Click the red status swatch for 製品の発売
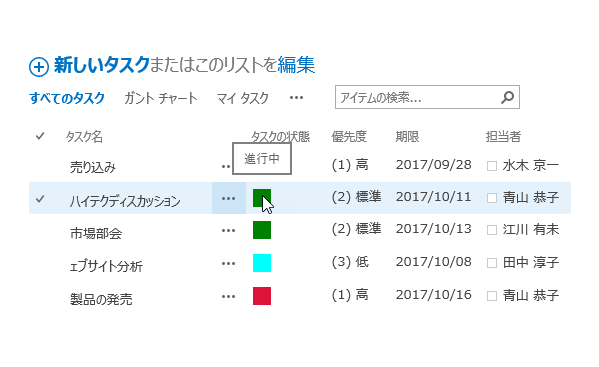This screenshot has height=367, width=599. [262, 296]
